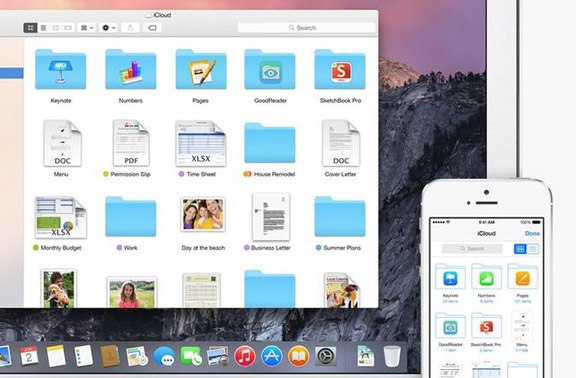Select the Permission Slip PDF file
Screen dimensions: 576x378
(131, 143)
